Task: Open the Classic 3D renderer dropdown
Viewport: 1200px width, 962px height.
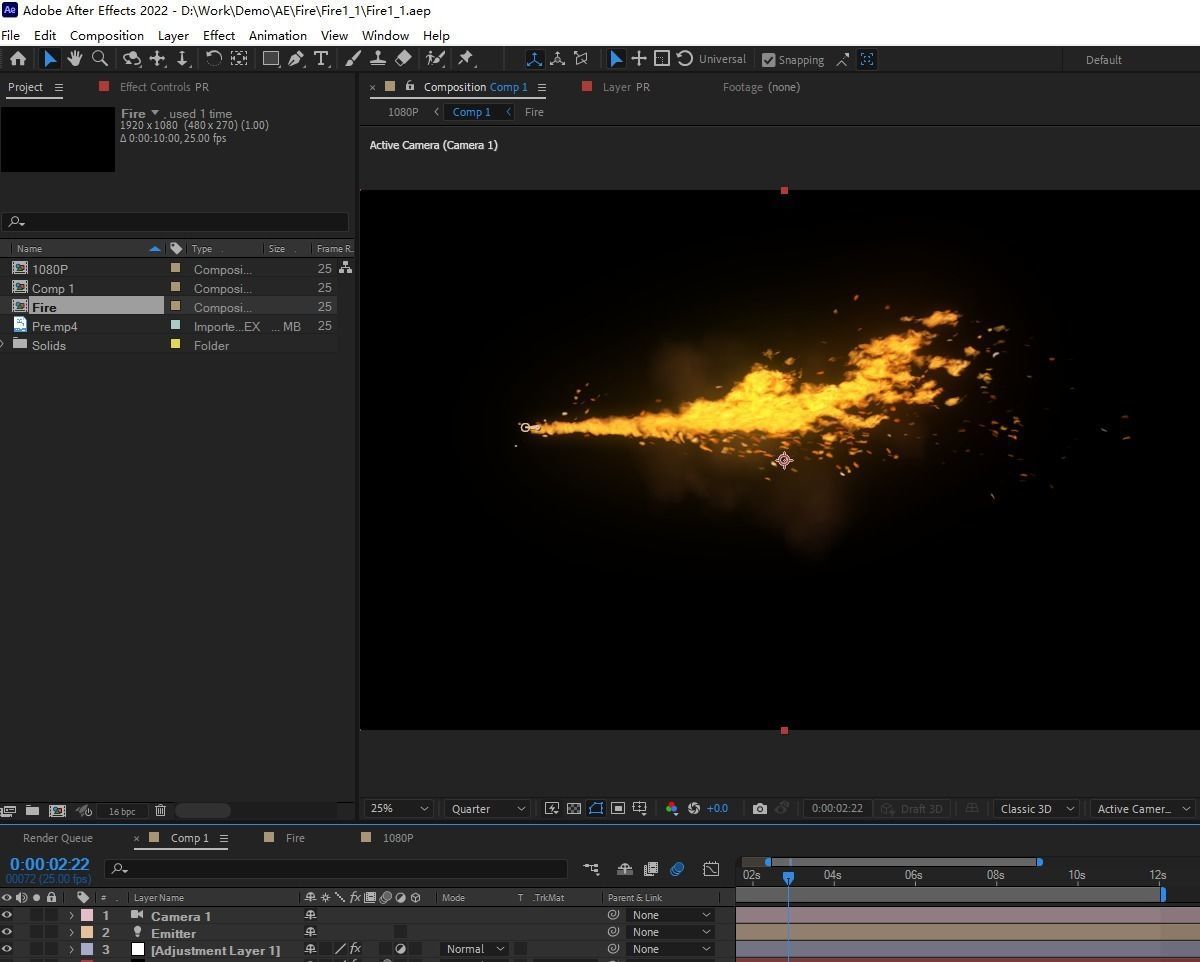Action: [1038, 809]
